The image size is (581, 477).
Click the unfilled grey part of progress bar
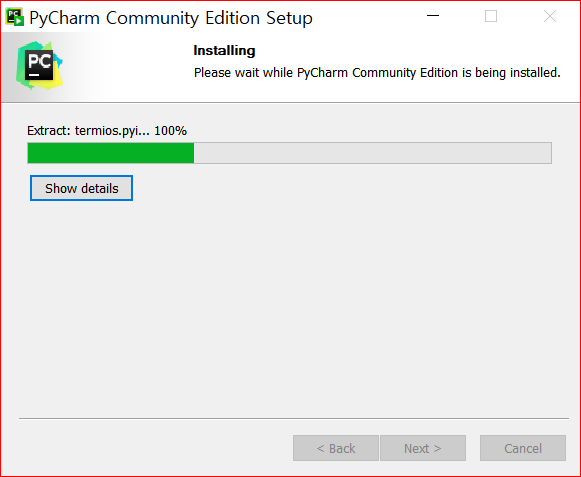(x=372, y=153)
